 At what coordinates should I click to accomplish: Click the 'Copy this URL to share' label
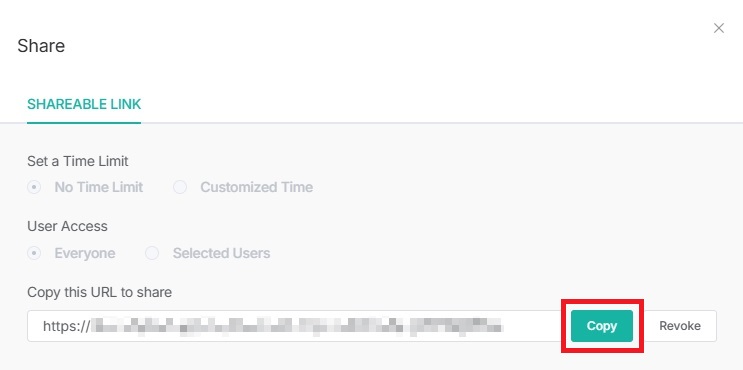click(100, 292)
